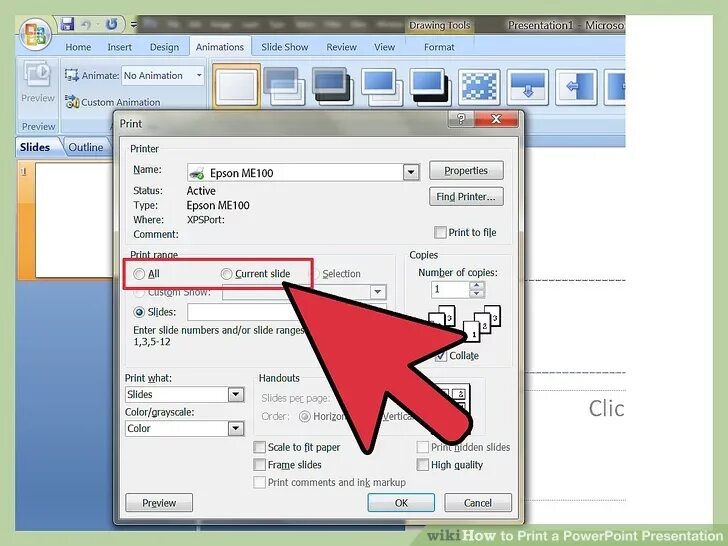Switch to the Outline pane tab
Image resolution: width=728 pixels, height=546 pixels.
(86, 147)
